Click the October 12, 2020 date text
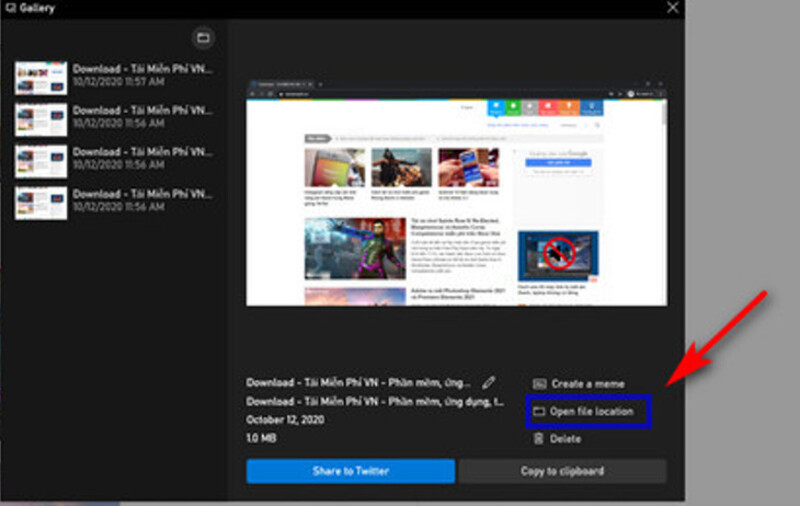Viewport: 800px width, 506px height. (x=285, y=419)
